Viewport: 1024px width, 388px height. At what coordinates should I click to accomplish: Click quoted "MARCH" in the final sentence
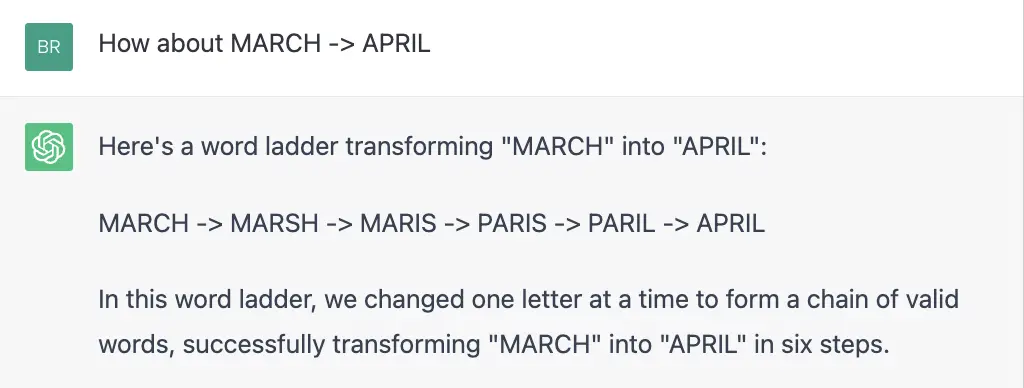[x=545, y=345]
